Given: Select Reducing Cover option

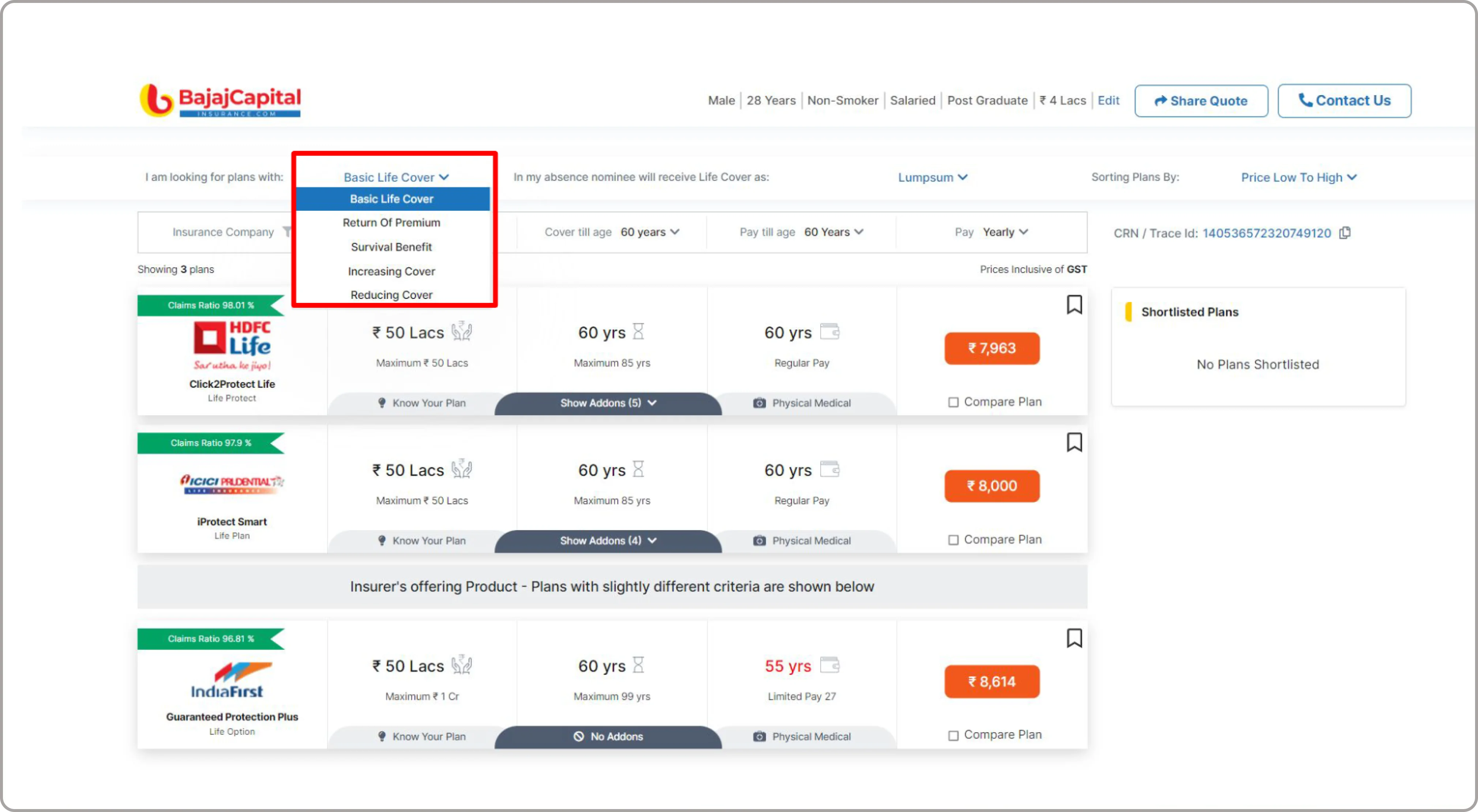Looking at the screenshot, I should pos(392,295).
